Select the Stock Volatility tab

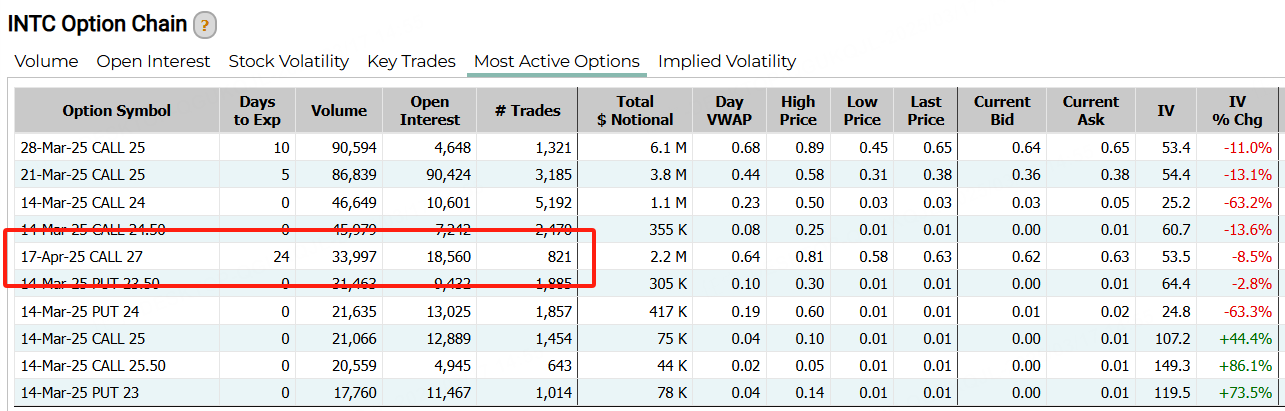289,61
